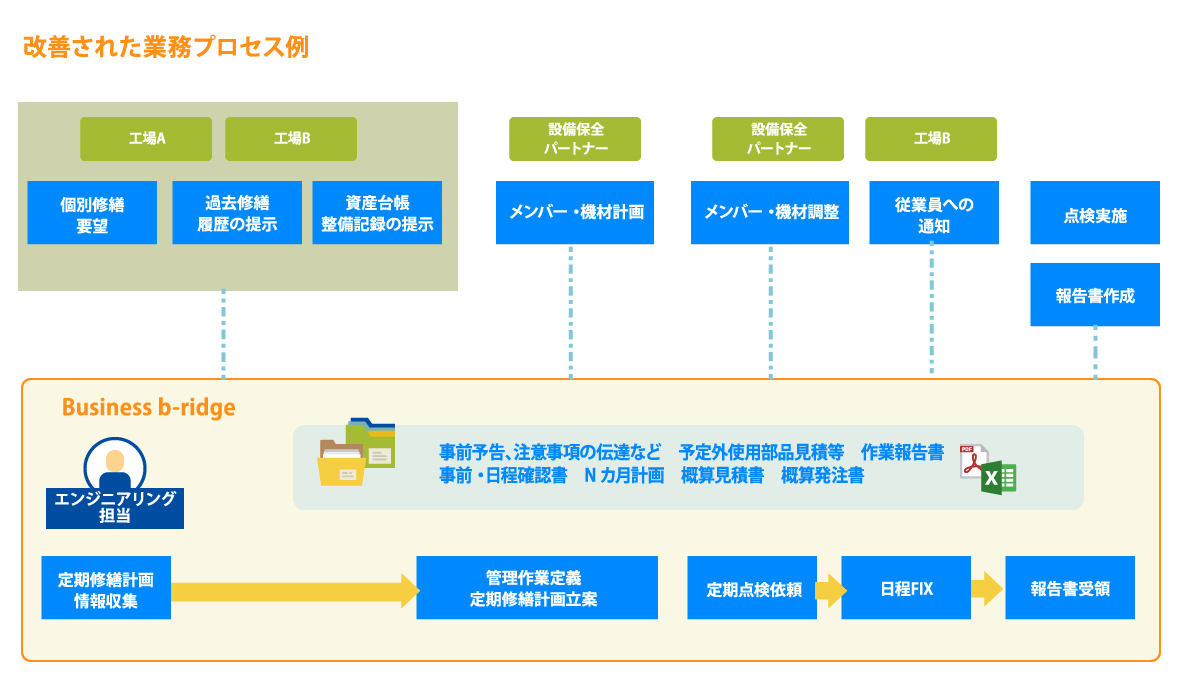Click the 定期点検依頼 button
1180x679 pixels.
point(752,588)
